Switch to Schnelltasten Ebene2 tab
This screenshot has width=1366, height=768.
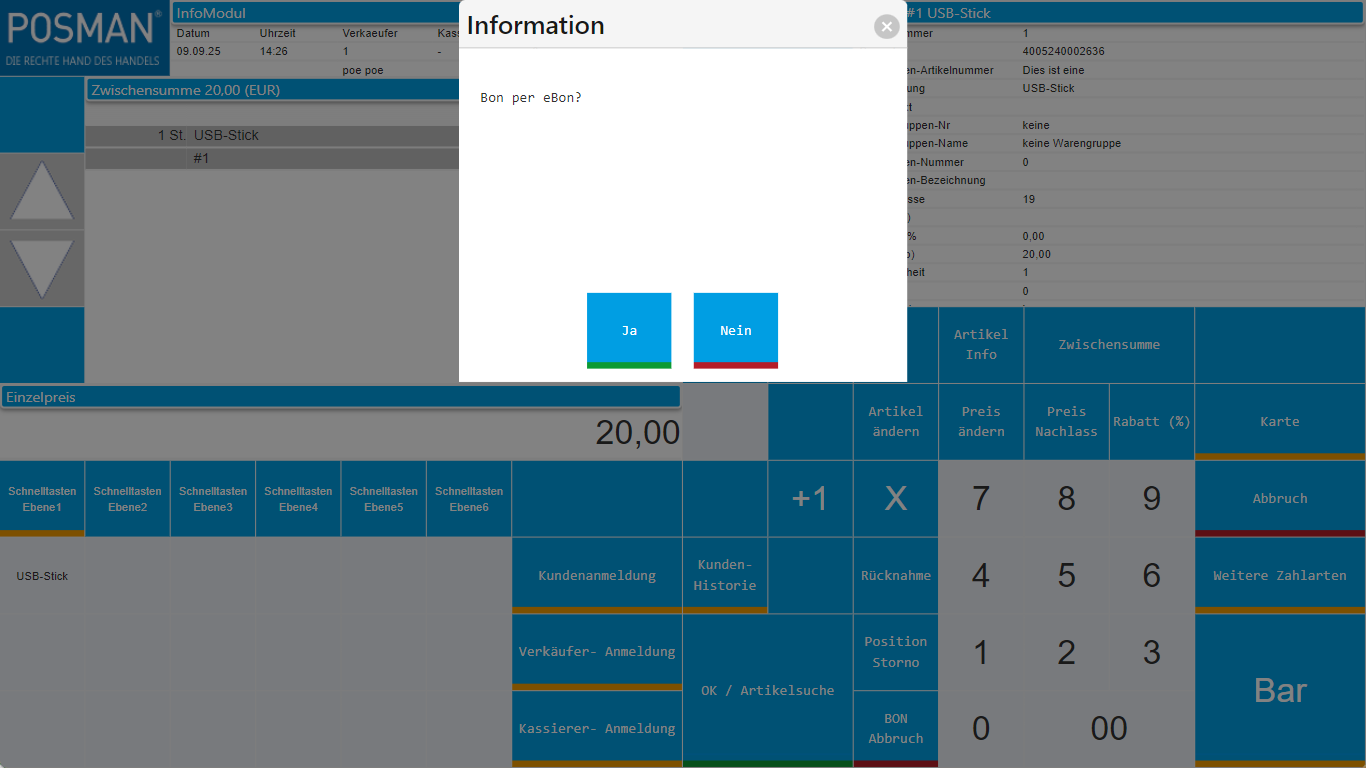tap(127, 499)
